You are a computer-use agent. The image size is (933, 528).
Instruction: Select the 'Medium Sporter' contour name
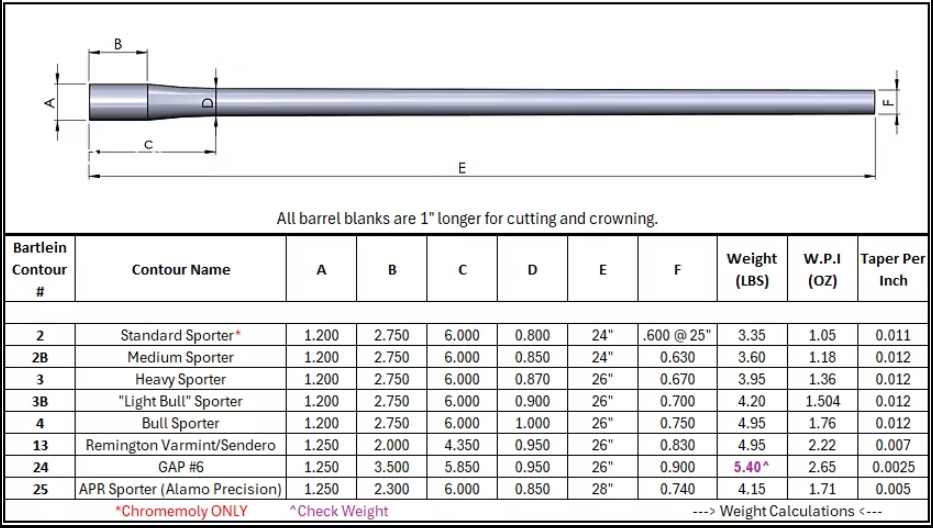(181, 357)
